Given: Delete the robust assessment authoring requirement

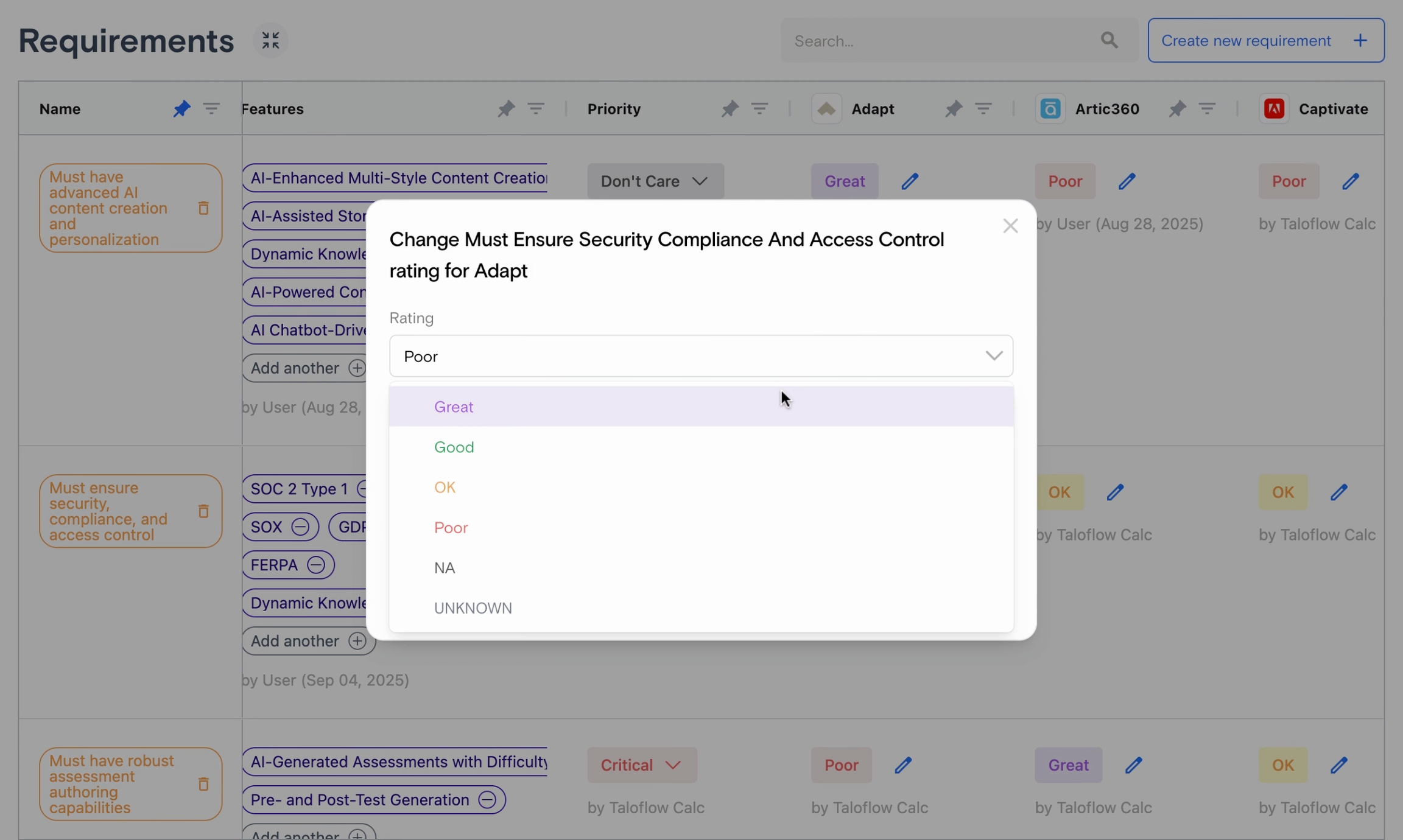Looking at the screenshot, I should click(203, 784).
